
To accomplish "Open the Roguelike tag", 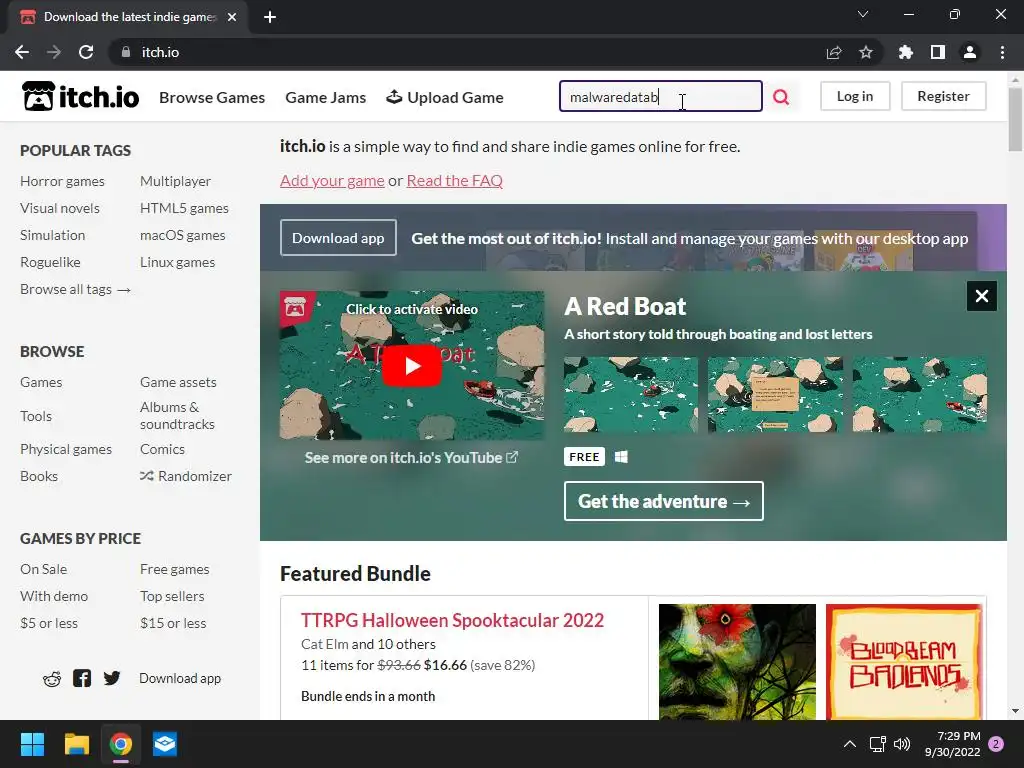I will click(x=50, y=262).
